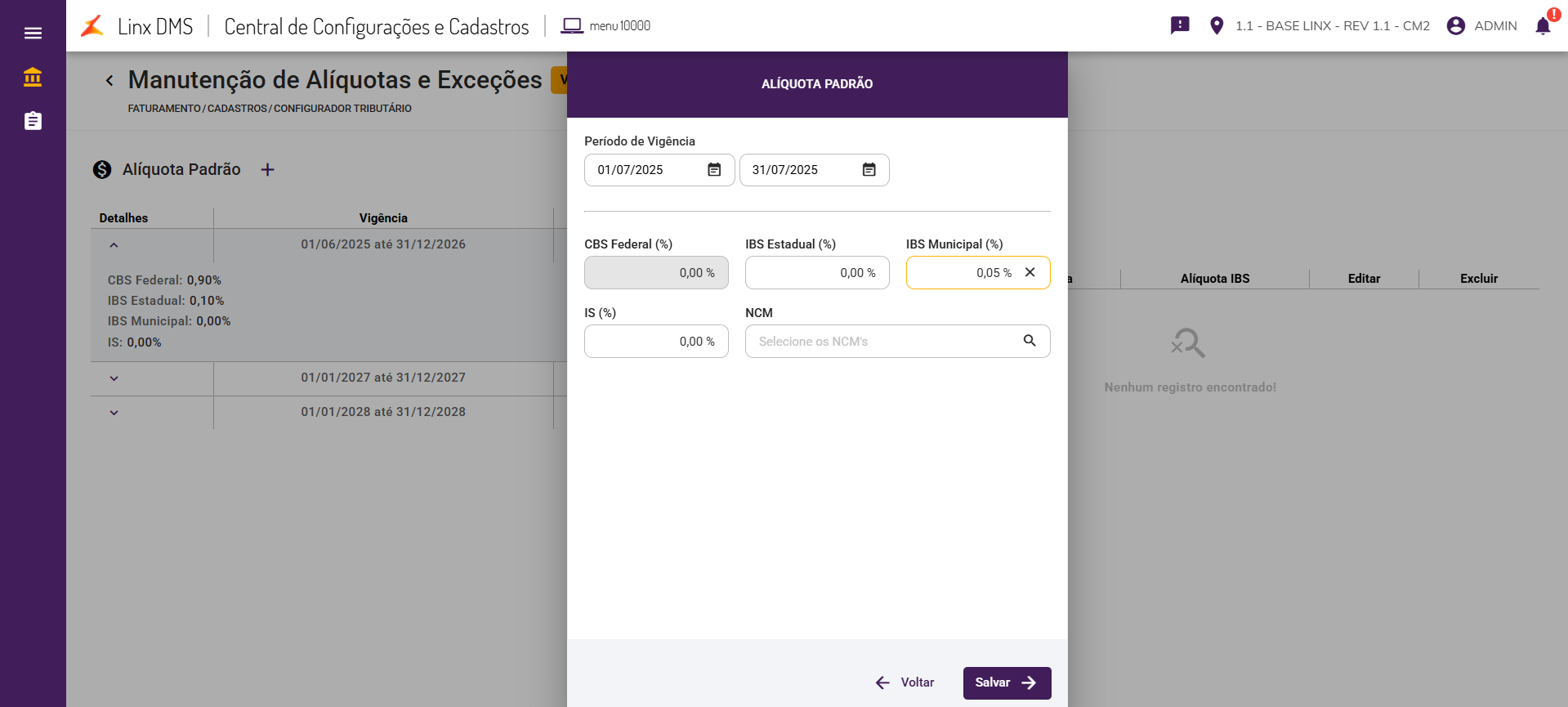Open the start date calendar picker
The image size is (1568, 707).
click(714, 170)
